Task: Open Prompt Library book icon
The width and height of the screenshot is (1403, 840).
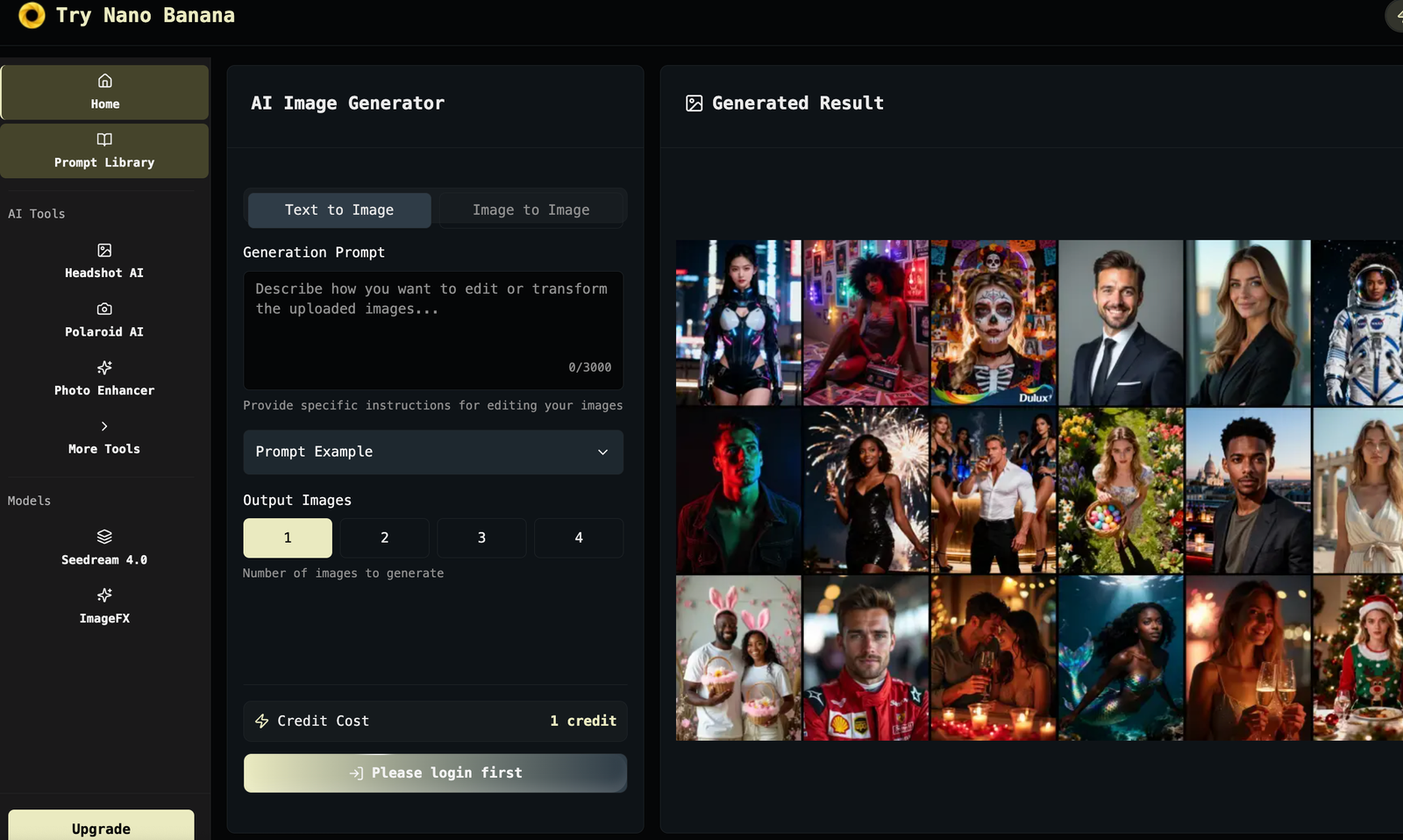Action: 104,139
